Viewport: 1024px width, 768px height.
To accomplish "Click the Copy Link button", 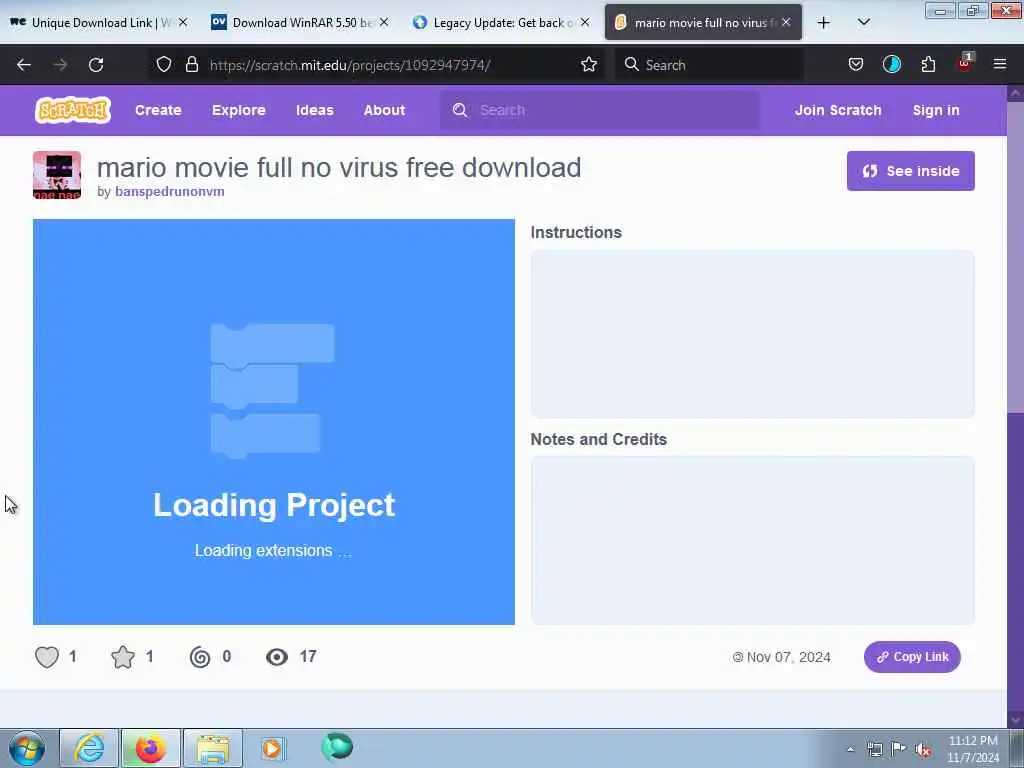I will (912, 657).
